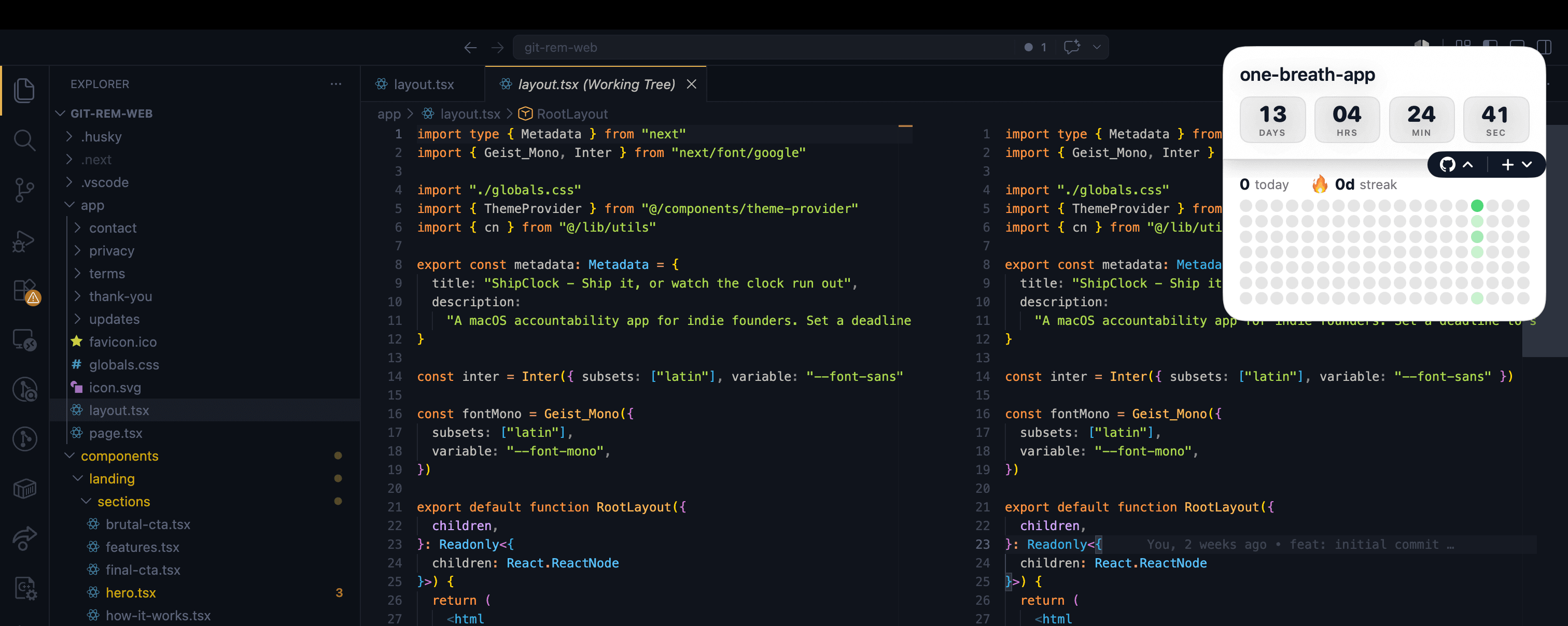This screenshot has width=1568, height=626.
Task: Open how-it-works.tsx in the Explorer tree
Action: tap(204, 615)
